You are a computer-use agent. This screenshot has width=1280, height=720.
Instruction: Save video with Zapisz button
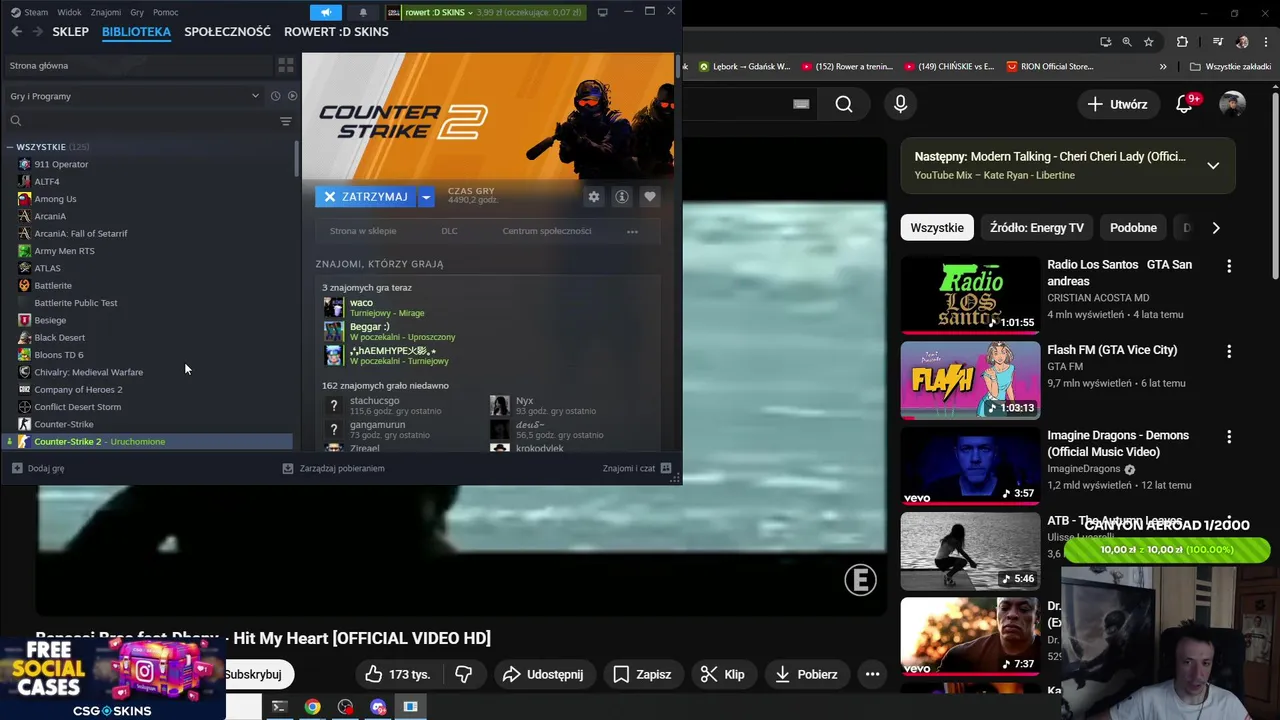[642, 674]
